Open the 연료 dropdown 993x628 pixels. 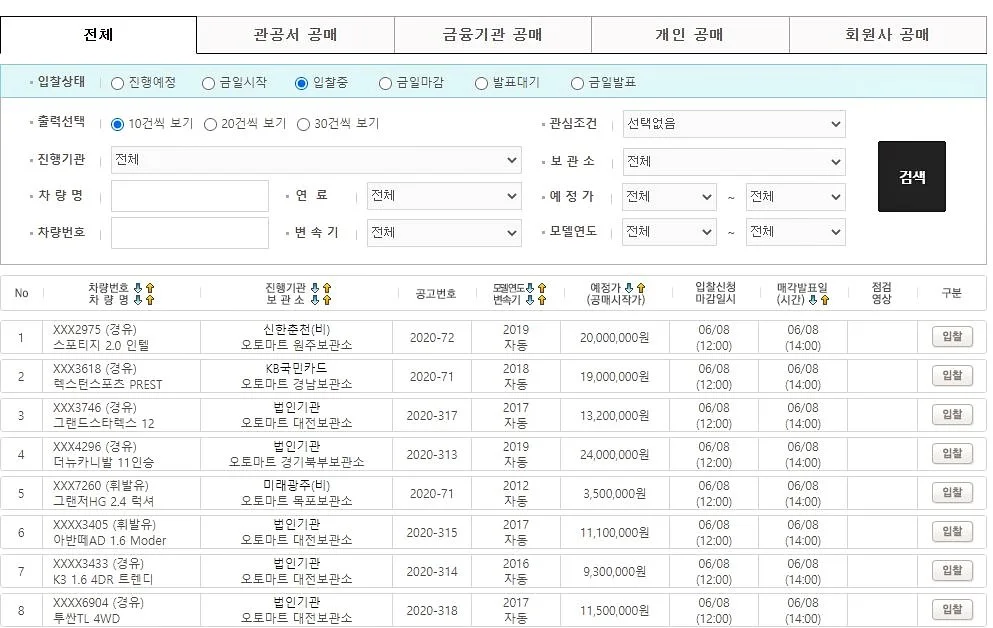(444, 196)
